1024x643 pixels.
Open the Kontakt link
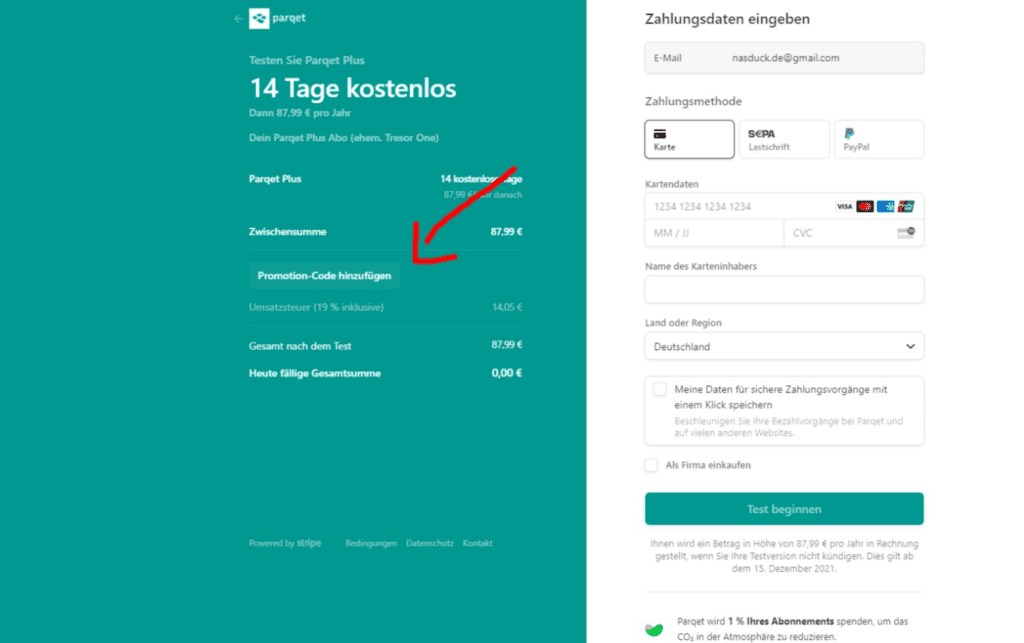click(477, 543)
